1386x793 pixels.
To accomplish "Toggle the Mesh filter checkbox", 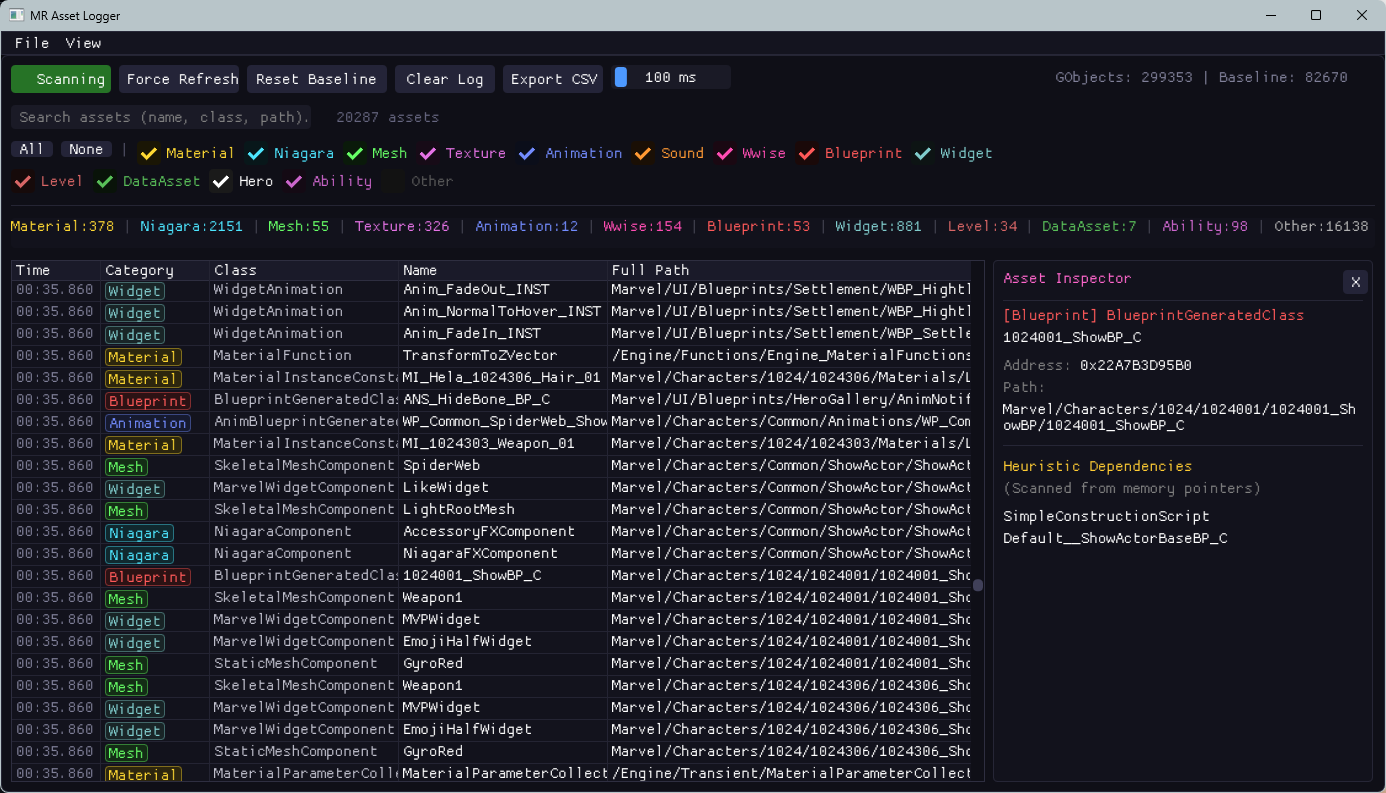I will point(355,153).
